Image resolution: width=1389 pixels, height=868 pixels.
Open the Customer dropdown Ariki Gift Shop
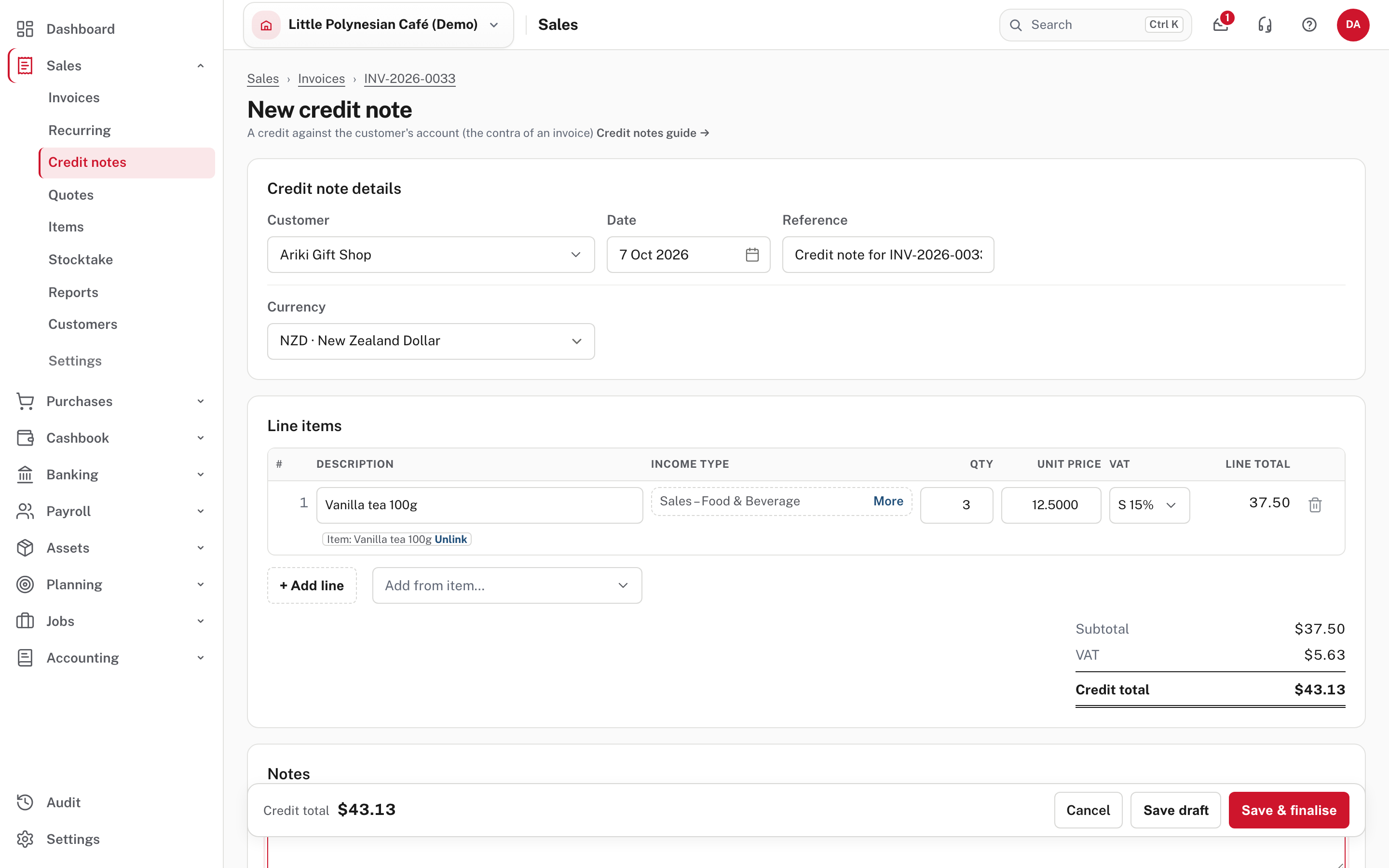coord(431,254)
